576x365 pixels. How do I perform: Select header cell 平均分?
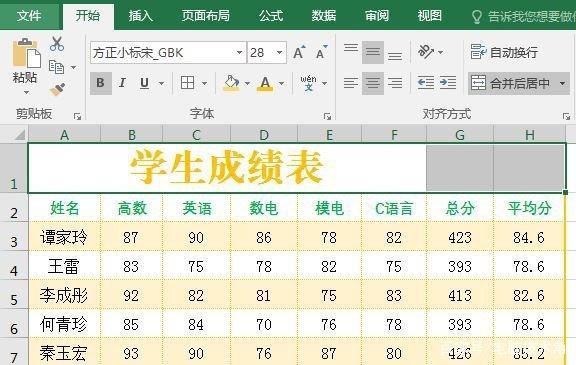(529, 208)
